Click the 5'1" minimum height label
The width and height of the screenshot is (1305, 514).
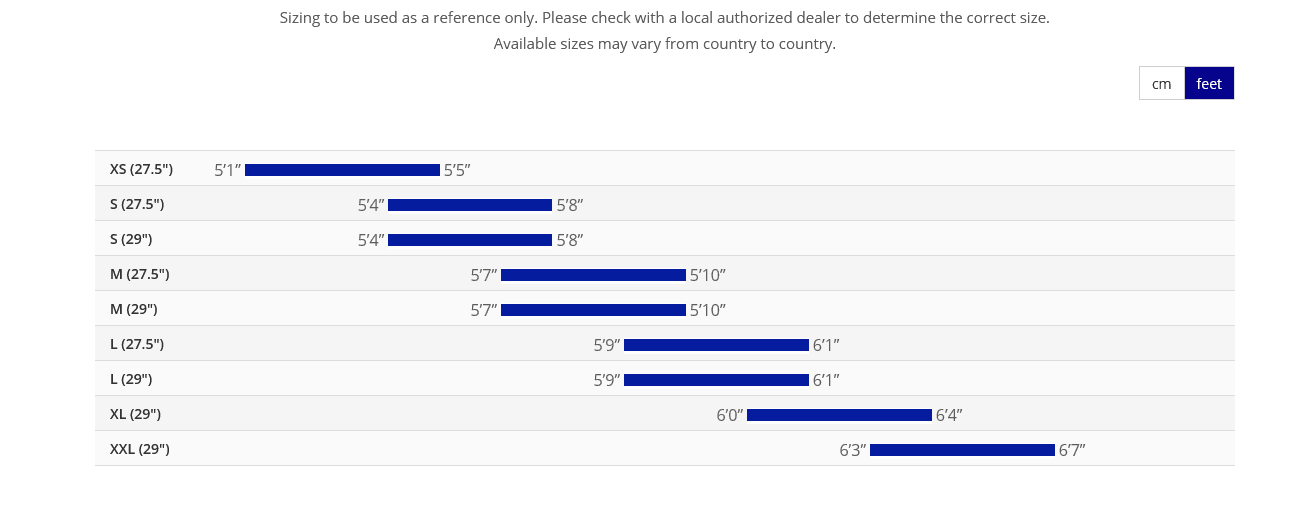228,170
